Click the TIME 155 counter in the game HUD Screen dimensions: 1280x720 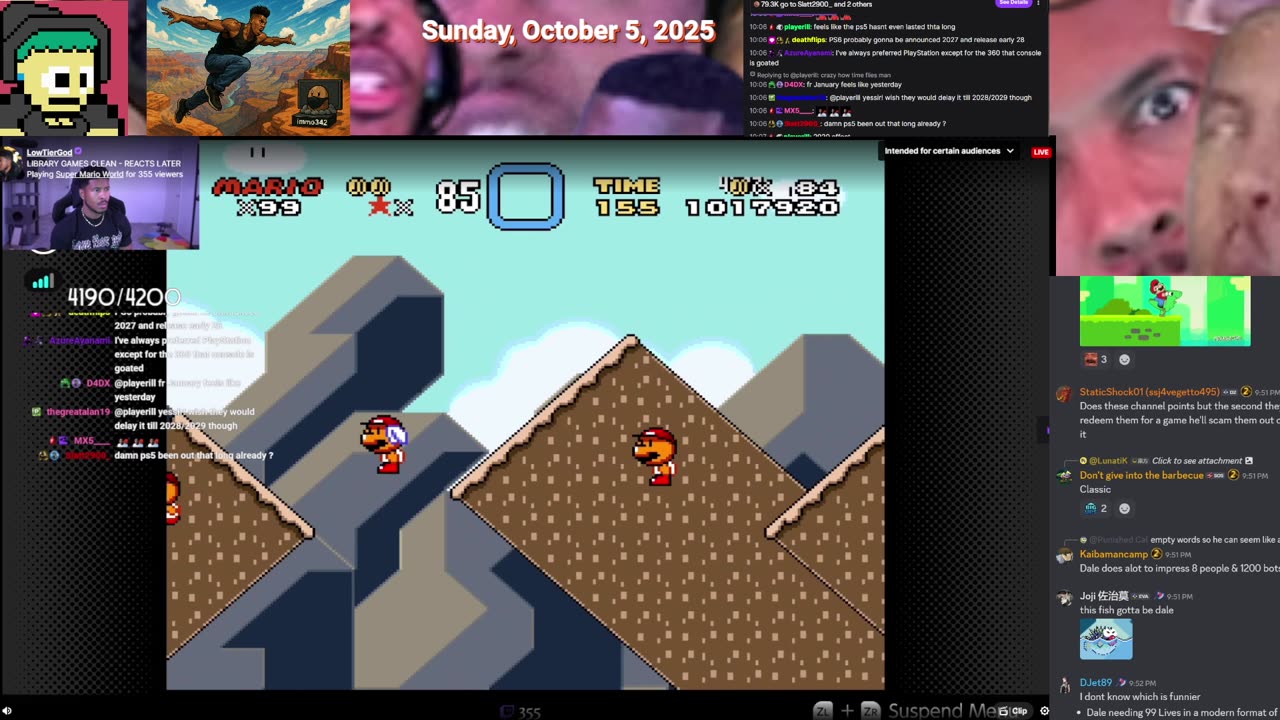click(627, 197)
